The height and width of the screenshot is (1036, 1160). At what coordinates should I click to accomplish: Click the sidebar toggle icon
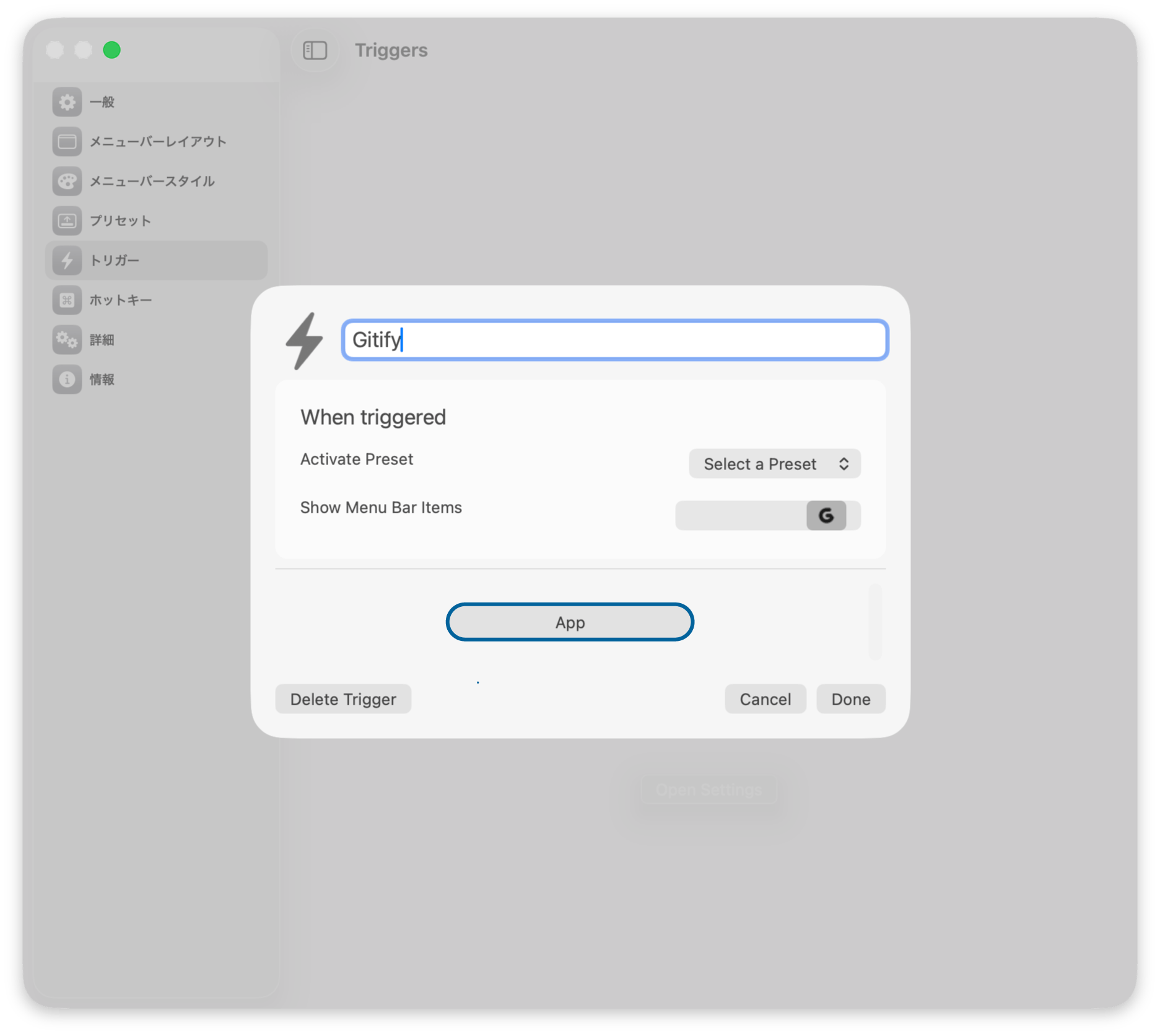pos(315,50)
